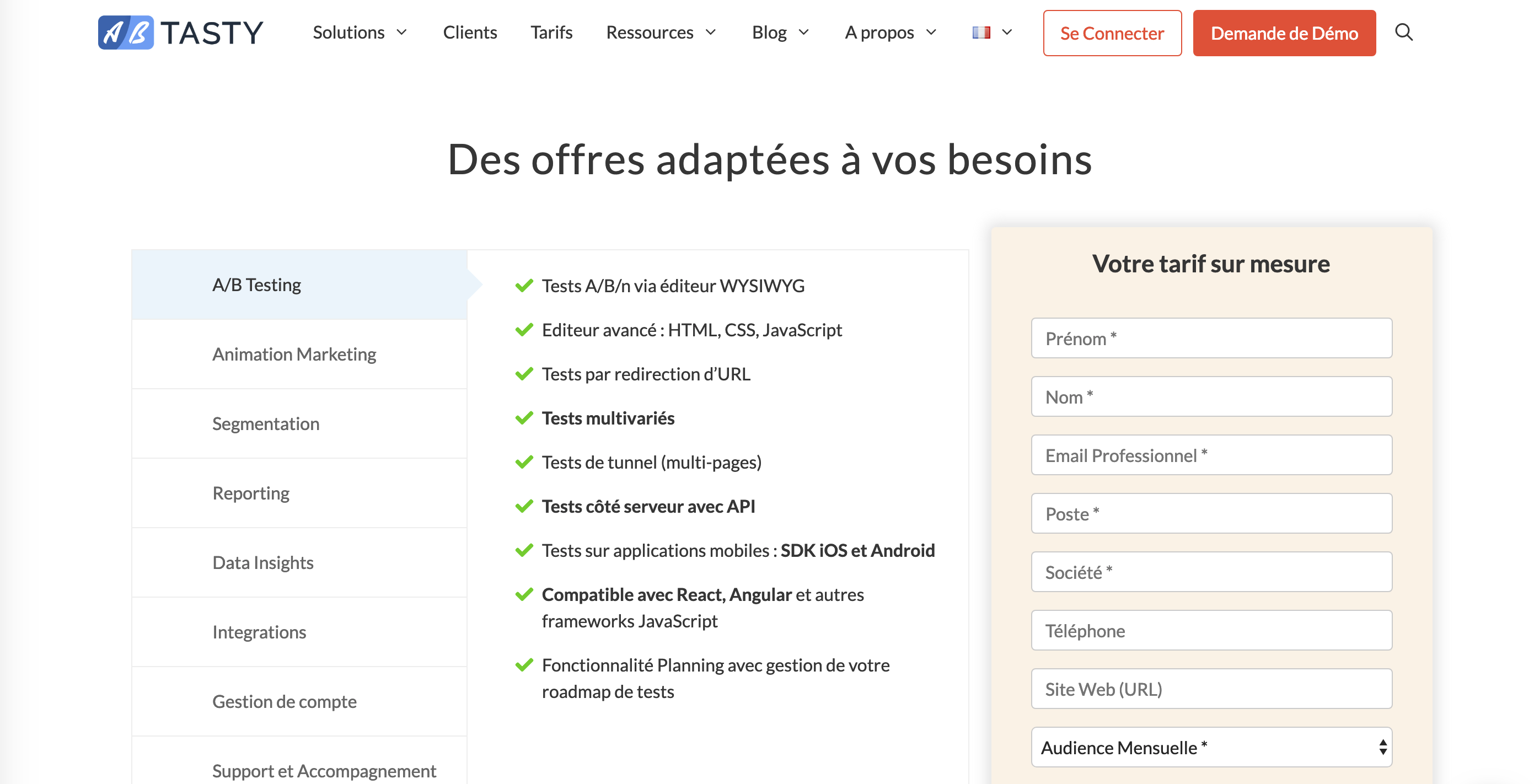Open the Tarifs page
1534x784 pixels.
pos(551,32)
